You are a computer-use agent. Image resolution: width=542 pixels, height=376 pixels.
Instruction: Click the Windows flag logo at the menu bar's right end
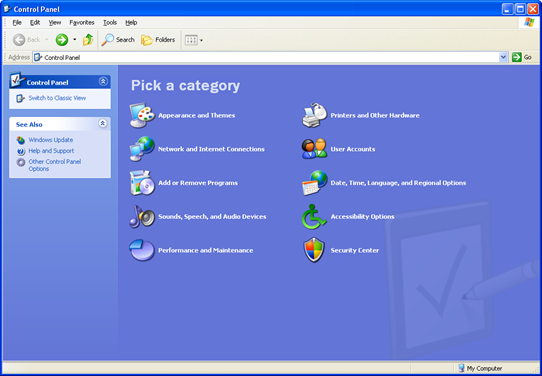(529, 22)
